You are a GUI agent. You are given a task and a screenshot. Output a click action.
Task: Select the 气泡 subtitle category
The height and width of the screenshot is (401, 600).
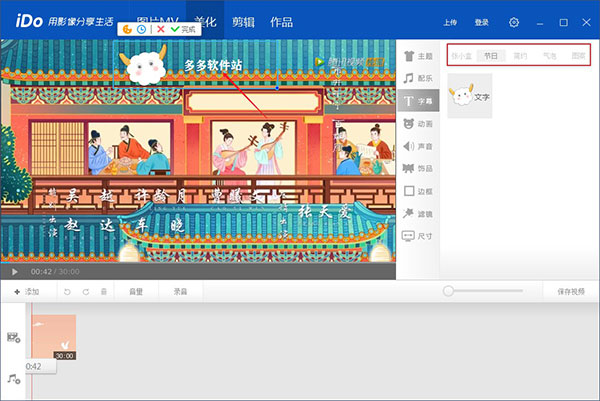[549, 56]
